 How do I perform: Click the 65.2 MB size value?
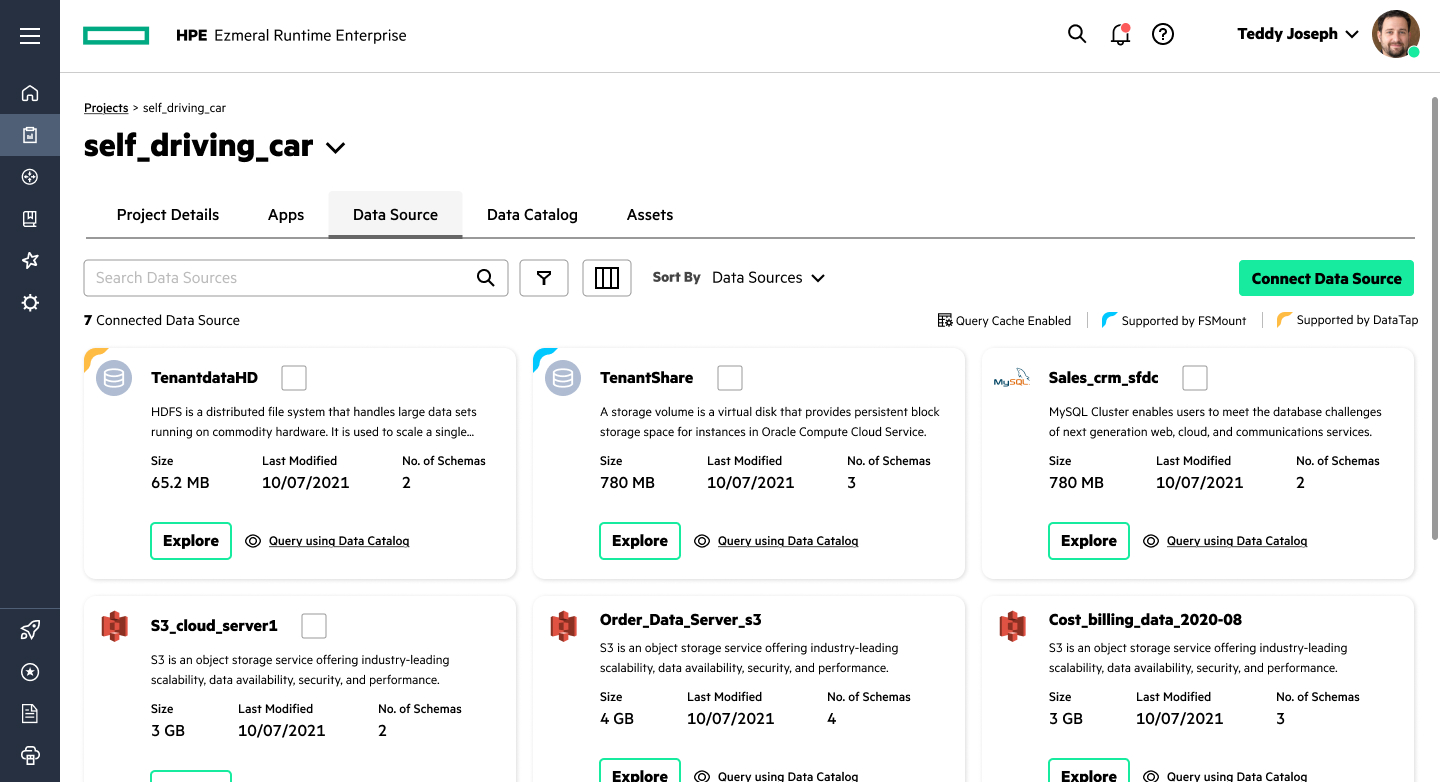click(x=180, y=483)
